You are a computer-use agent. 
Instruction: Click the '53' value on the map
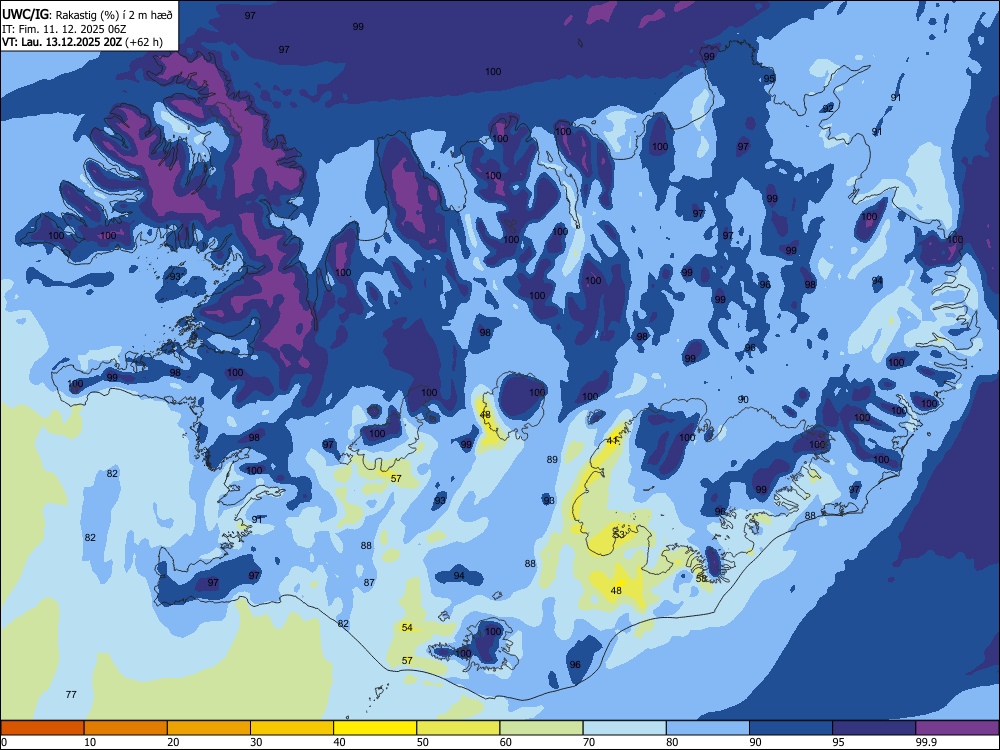pyautogui.click(x=619, y=535)
